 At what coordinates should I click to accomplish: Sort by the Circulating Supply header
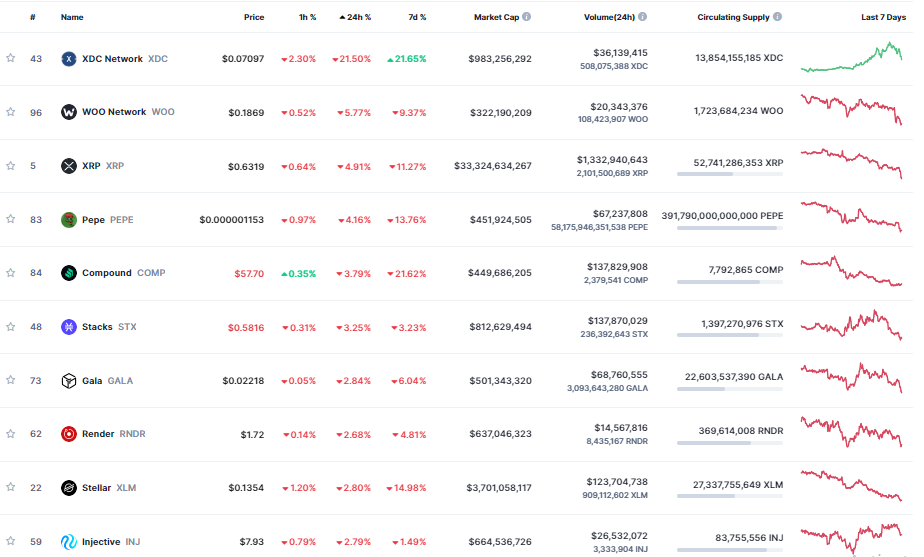[734, 17]
